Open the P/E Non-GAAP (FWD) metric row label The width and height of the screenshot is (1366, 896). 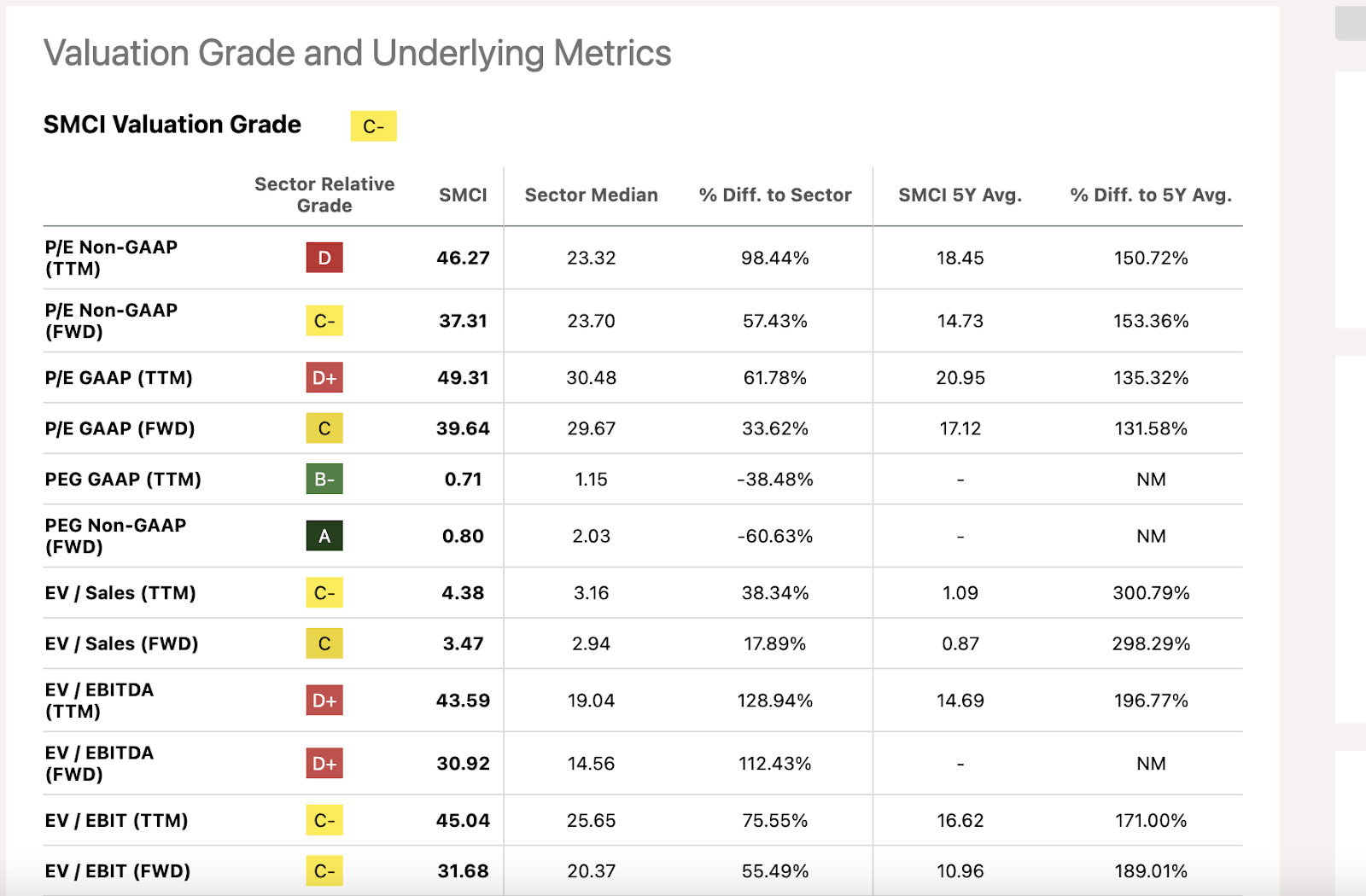pyautogui.click(x=111, y=321)
